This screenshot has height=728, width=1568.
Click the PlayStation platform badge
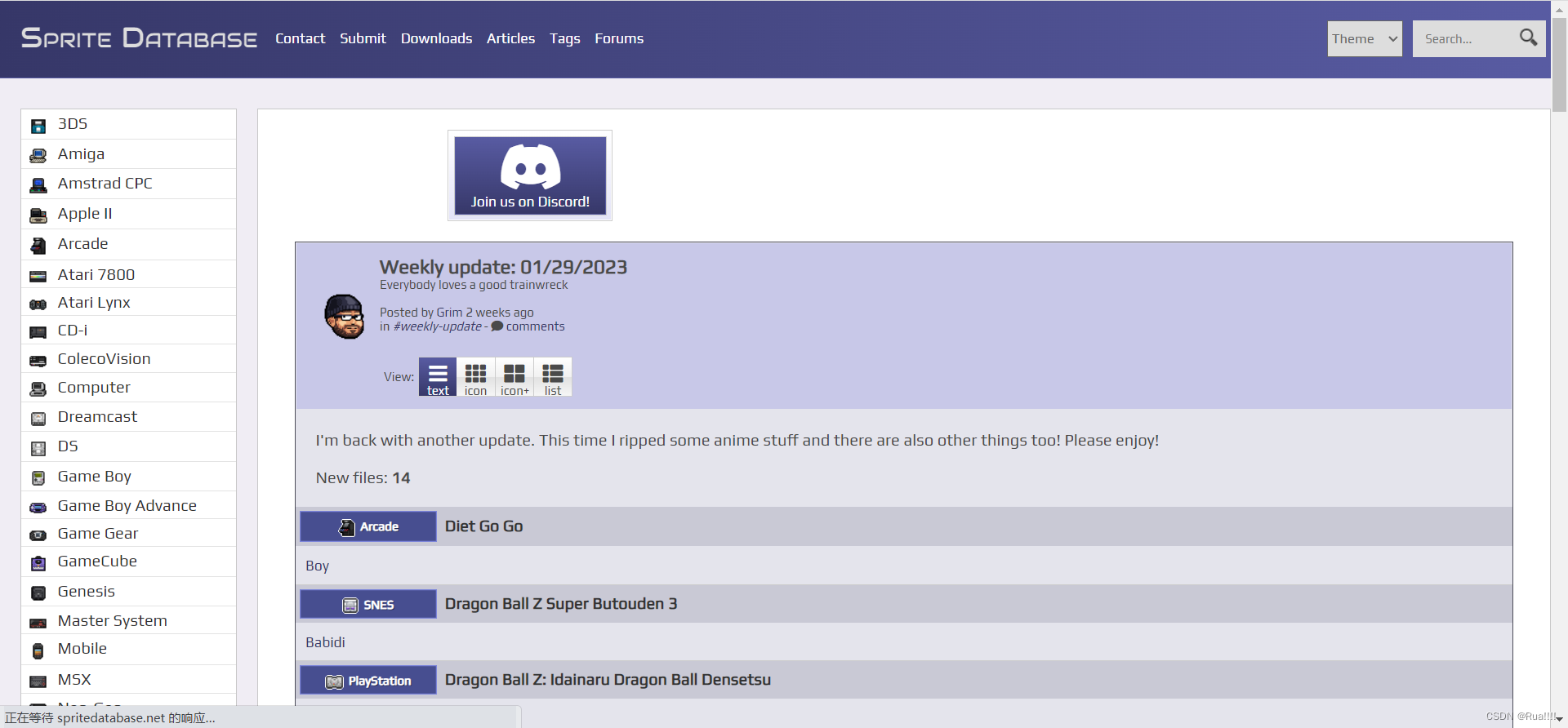[368, 680]
